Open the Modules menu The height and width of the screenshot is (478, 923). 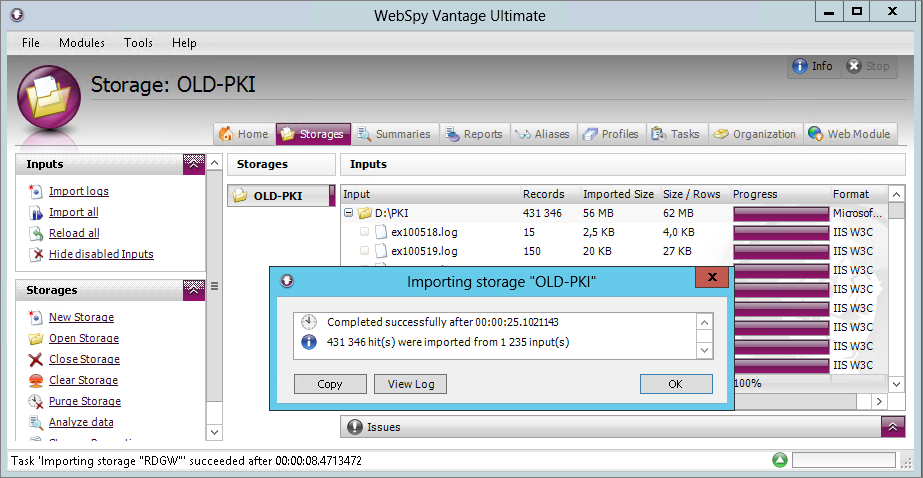tap(82, 43)
